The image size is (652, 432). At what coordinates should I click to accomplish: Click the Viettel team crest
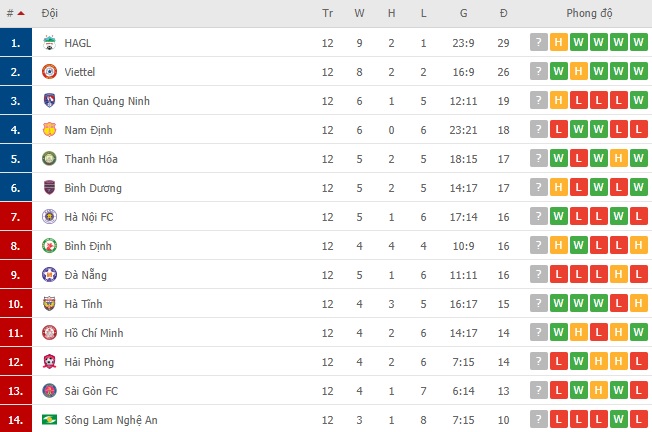(49, 72)
